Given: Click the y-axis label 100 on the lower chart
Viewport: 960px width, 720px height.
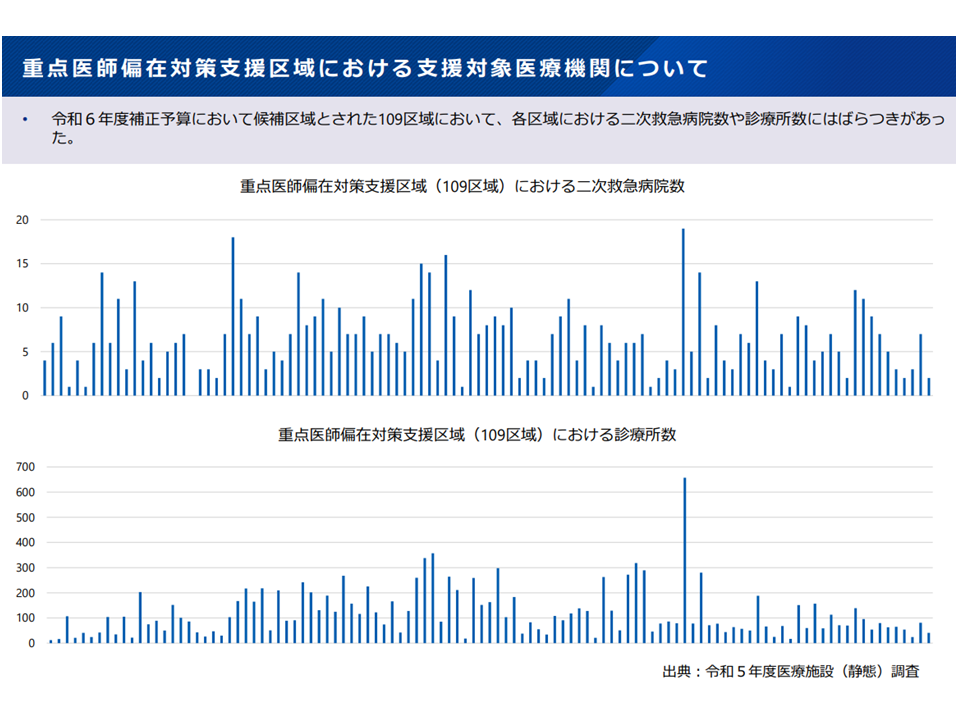Looking at the screenshot, I should [x=24, y=618].
